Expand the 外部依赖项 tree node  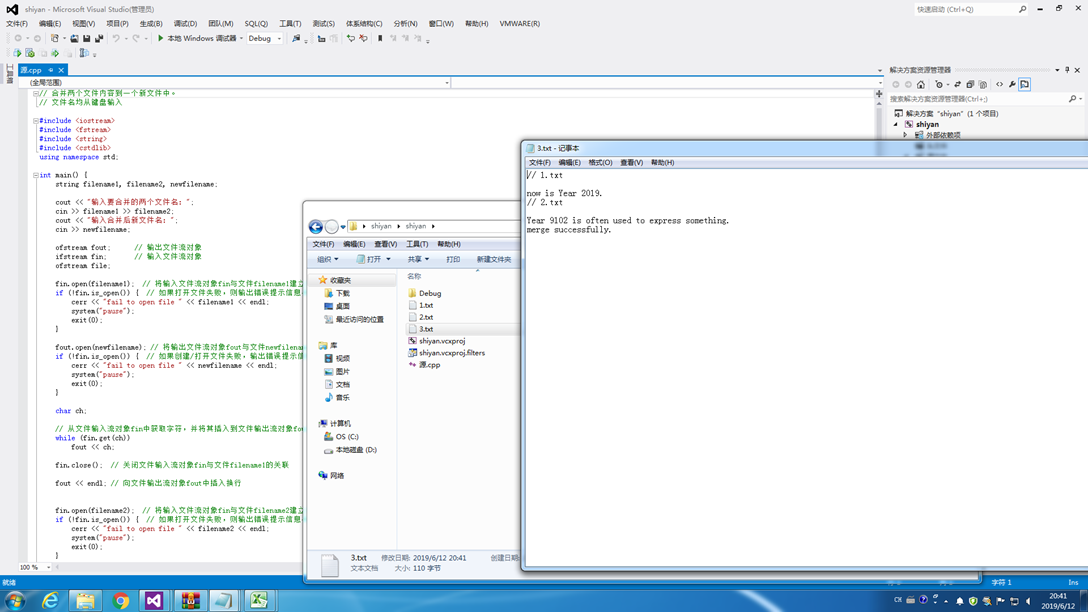[x=906, y=135]
